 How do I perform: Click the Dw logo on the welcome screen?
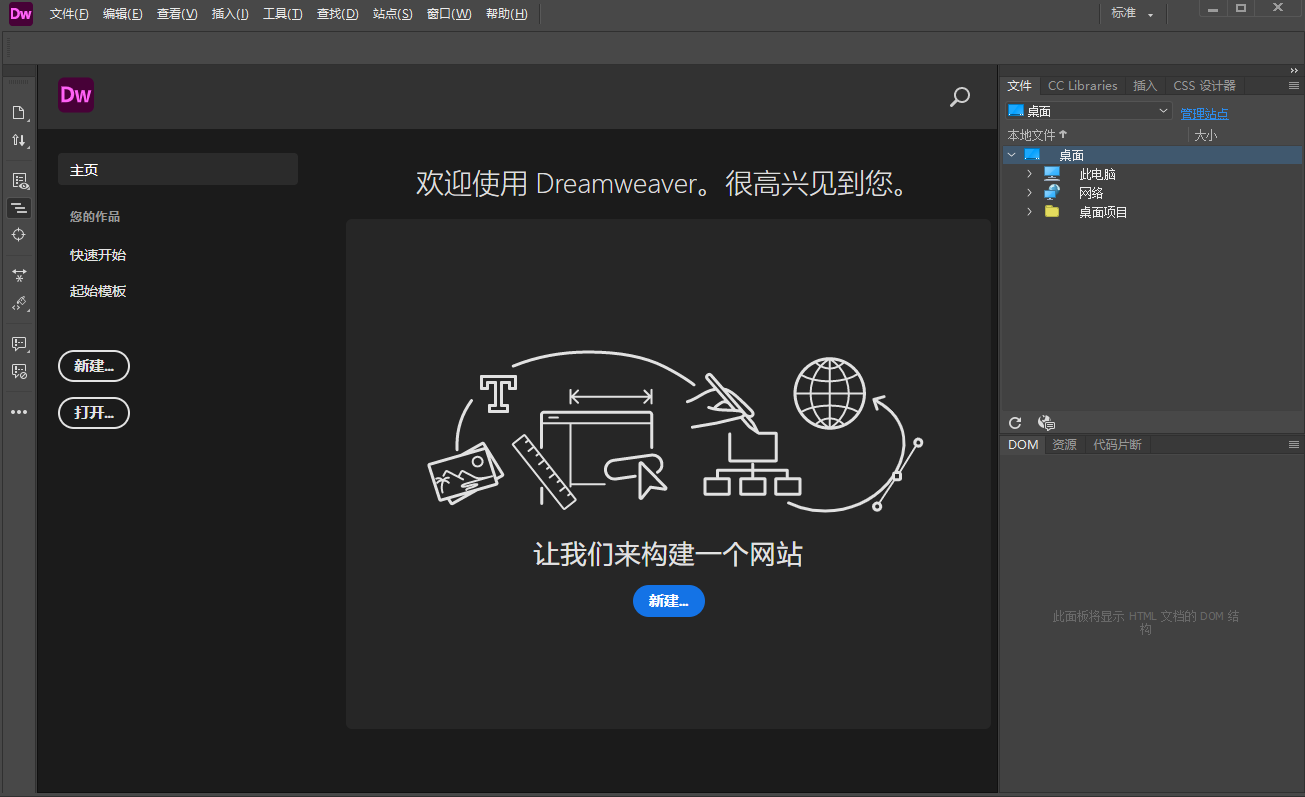(76, 95)
